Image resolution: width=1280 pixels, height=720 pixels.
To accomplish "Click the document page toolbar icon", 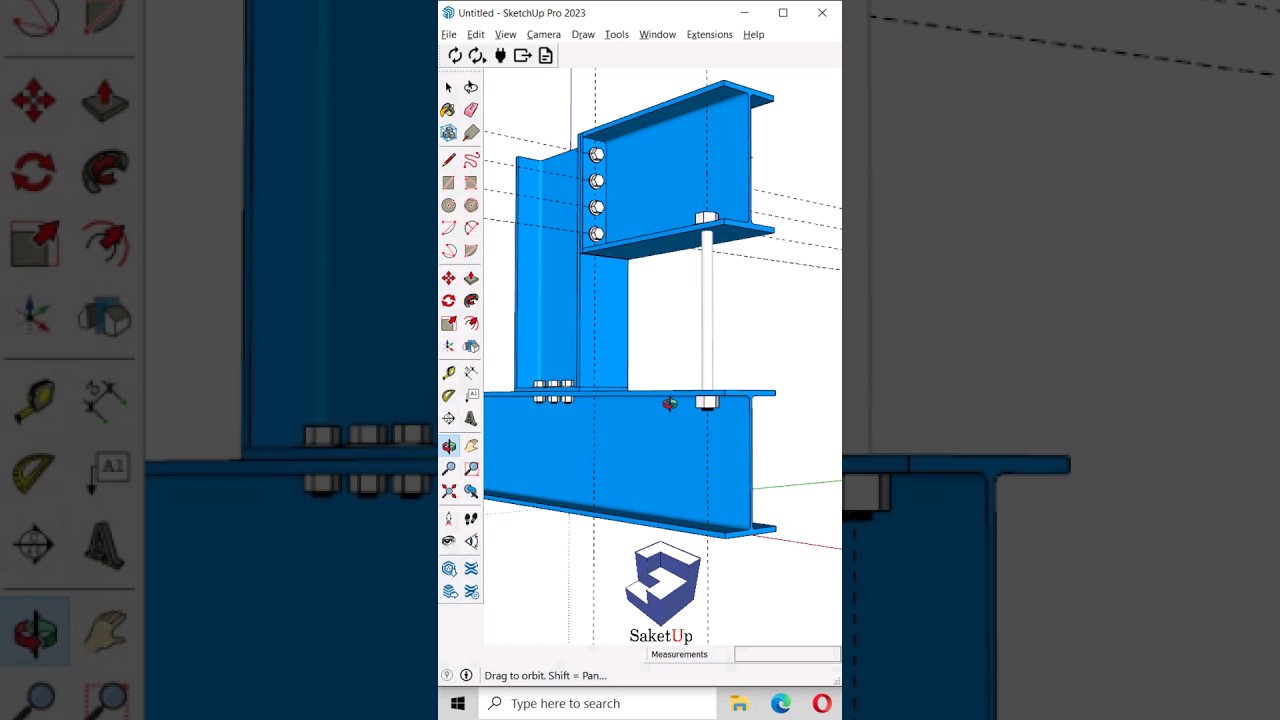I will click(545, 56).
